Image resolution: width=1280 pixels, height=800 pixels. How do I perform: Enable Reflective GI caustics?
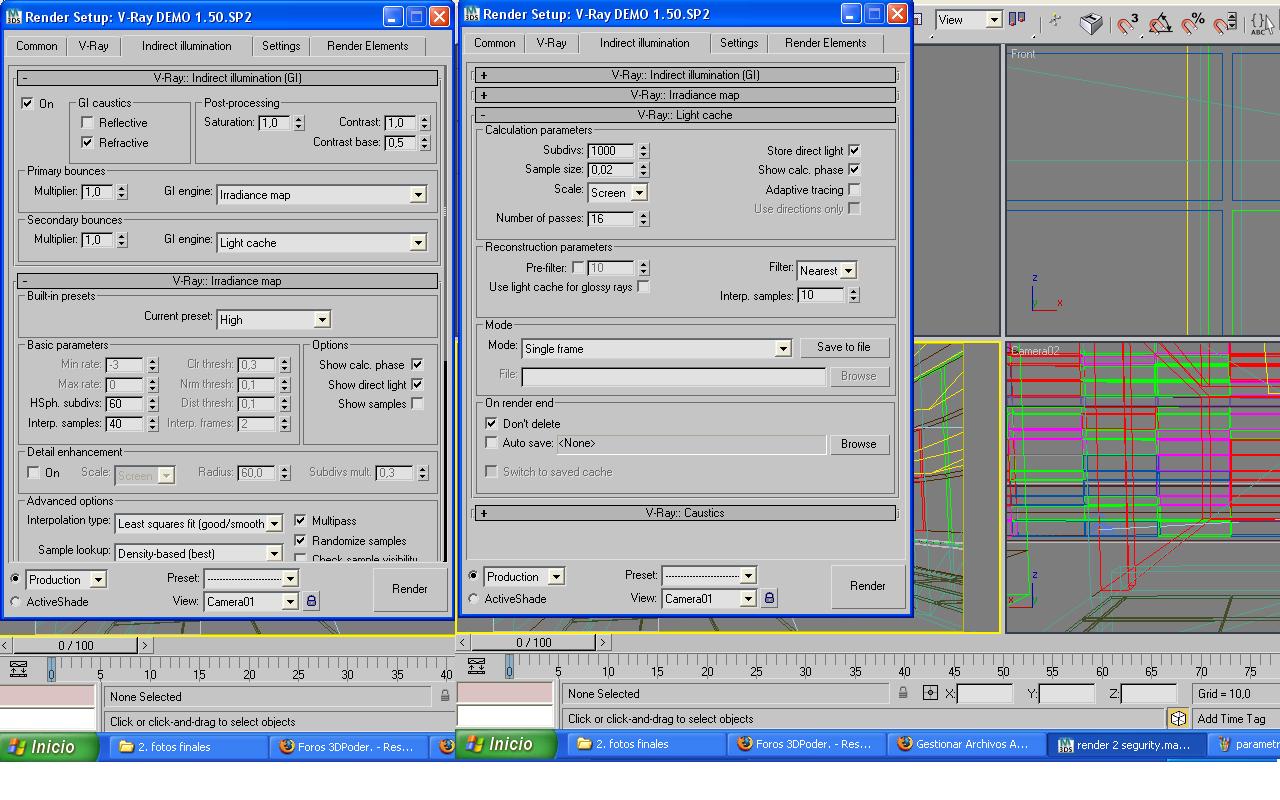(x=88, y=123)
